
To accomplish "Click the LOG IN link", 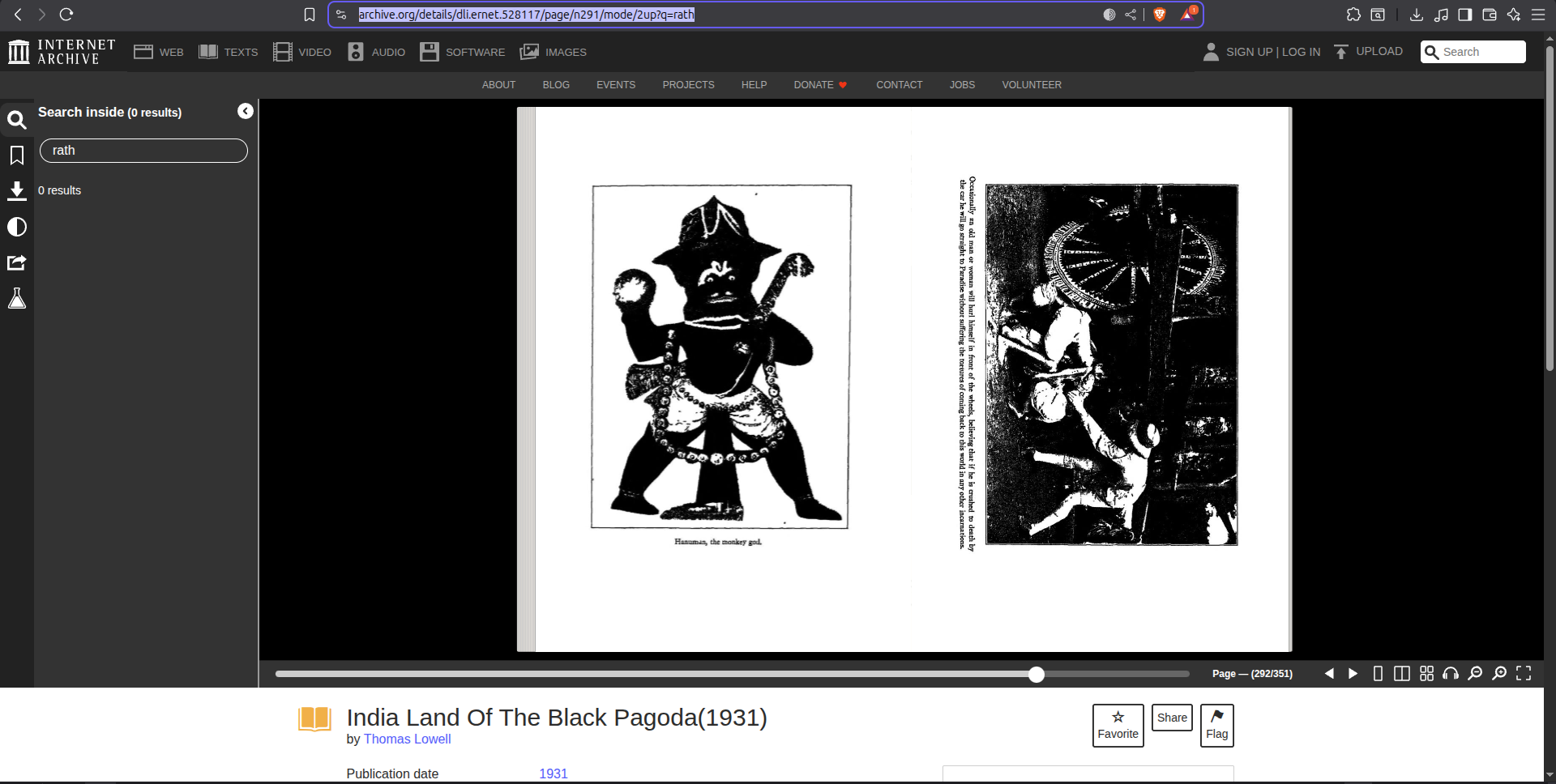I will tap(1302, 52).
